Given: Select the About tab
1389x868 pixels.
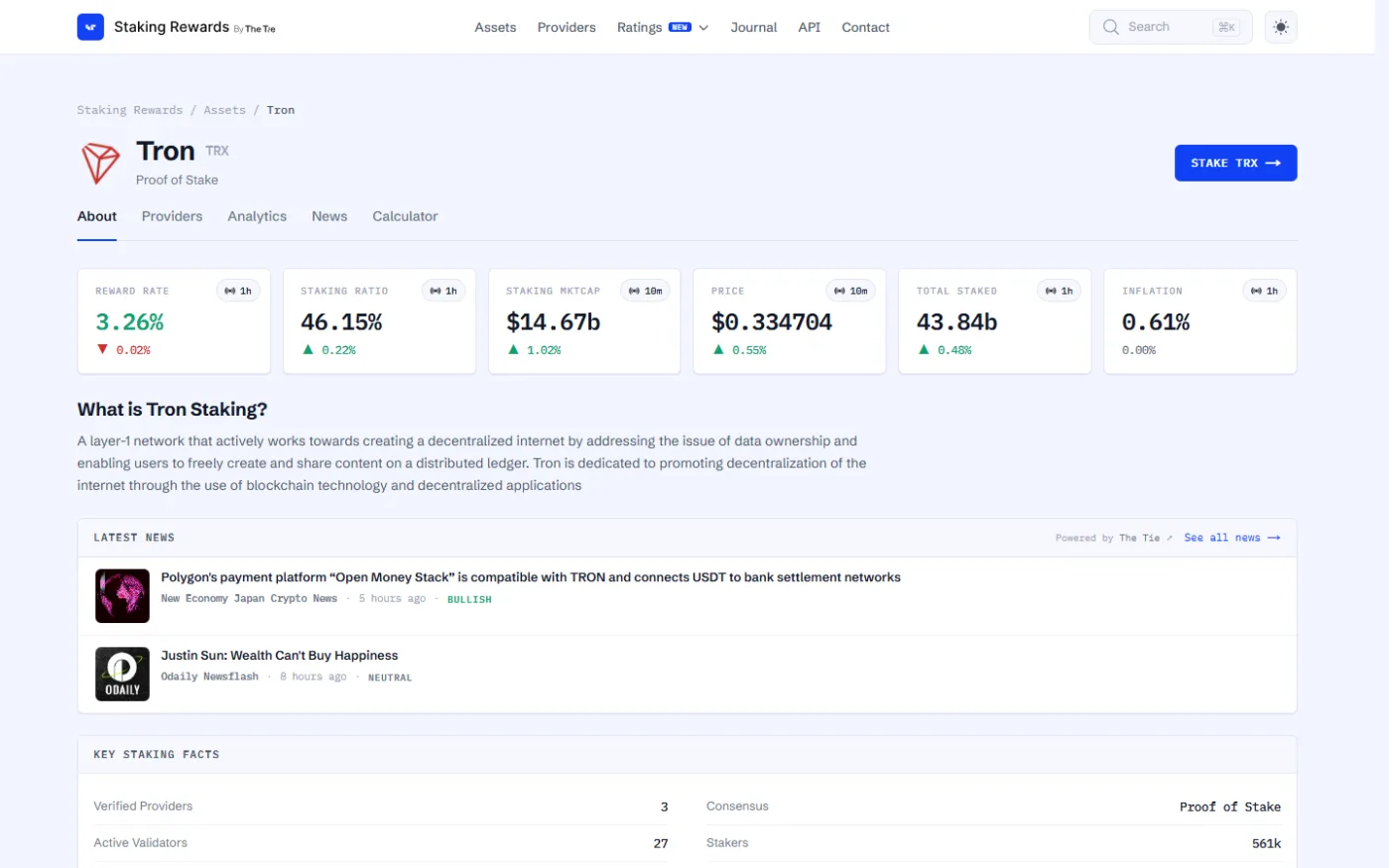Looking at the screenshot, I should 97,216.
